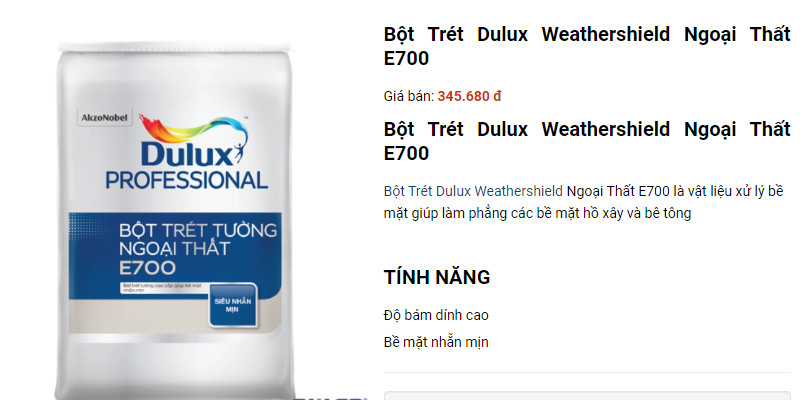Click the AkzoNobel badge on the bag
Screen dimensions: 811x400
pos(103,118)
